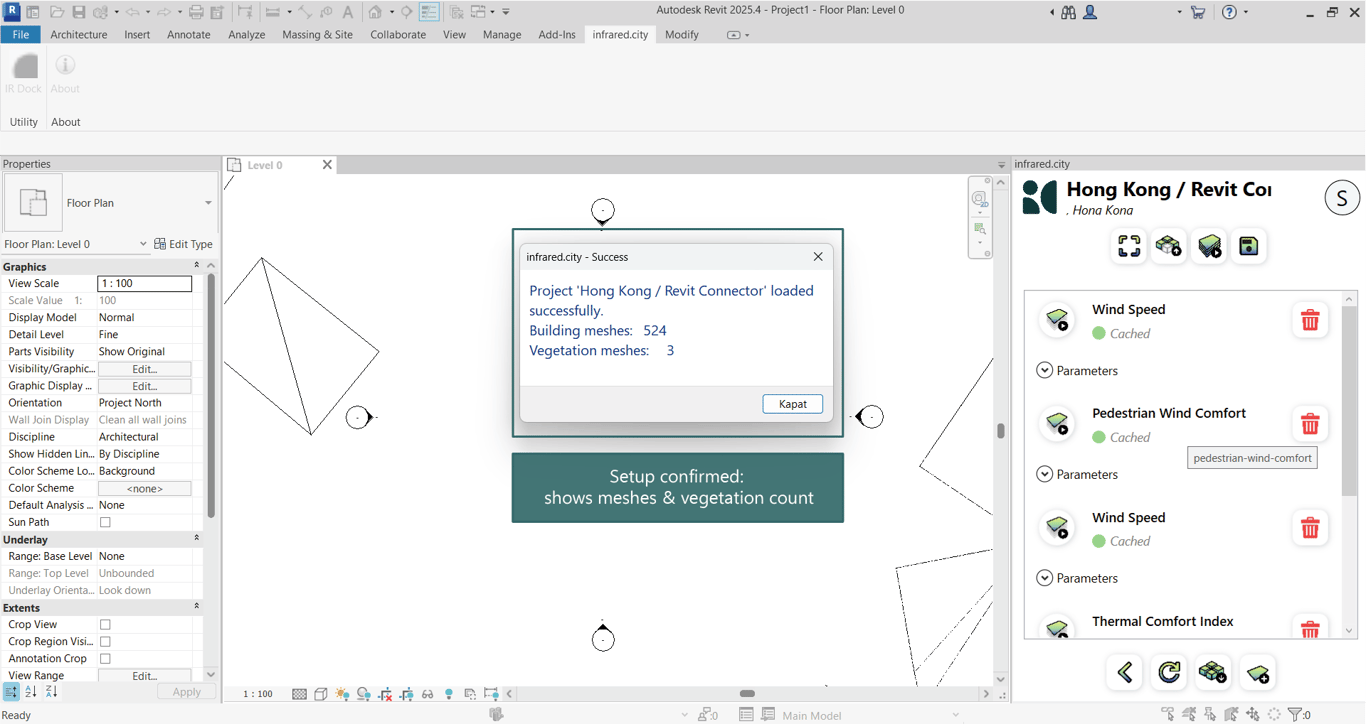Open the Default 3D View house icon
The width and height of the screenshot is (1366, 724).
(x=375, y=12)
